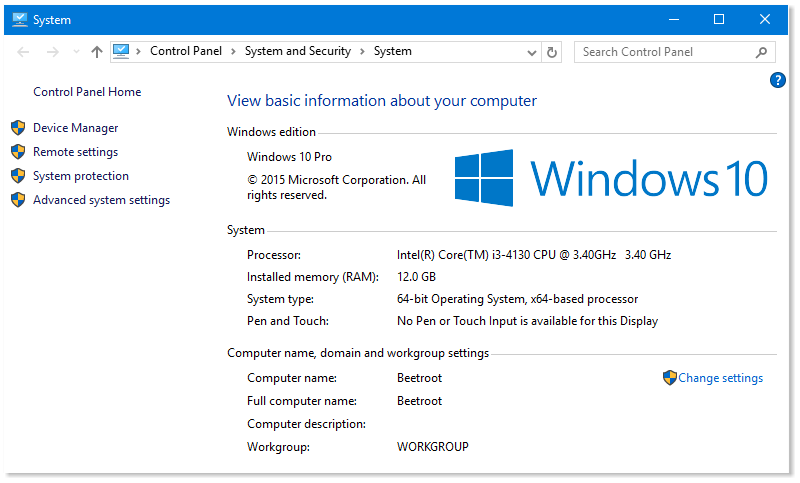Image resolution: width=800 pixels, height=483 pixels.
Task: Expand chevron after Control Panel breadcrumb
Action: click(x=233, y=52)
